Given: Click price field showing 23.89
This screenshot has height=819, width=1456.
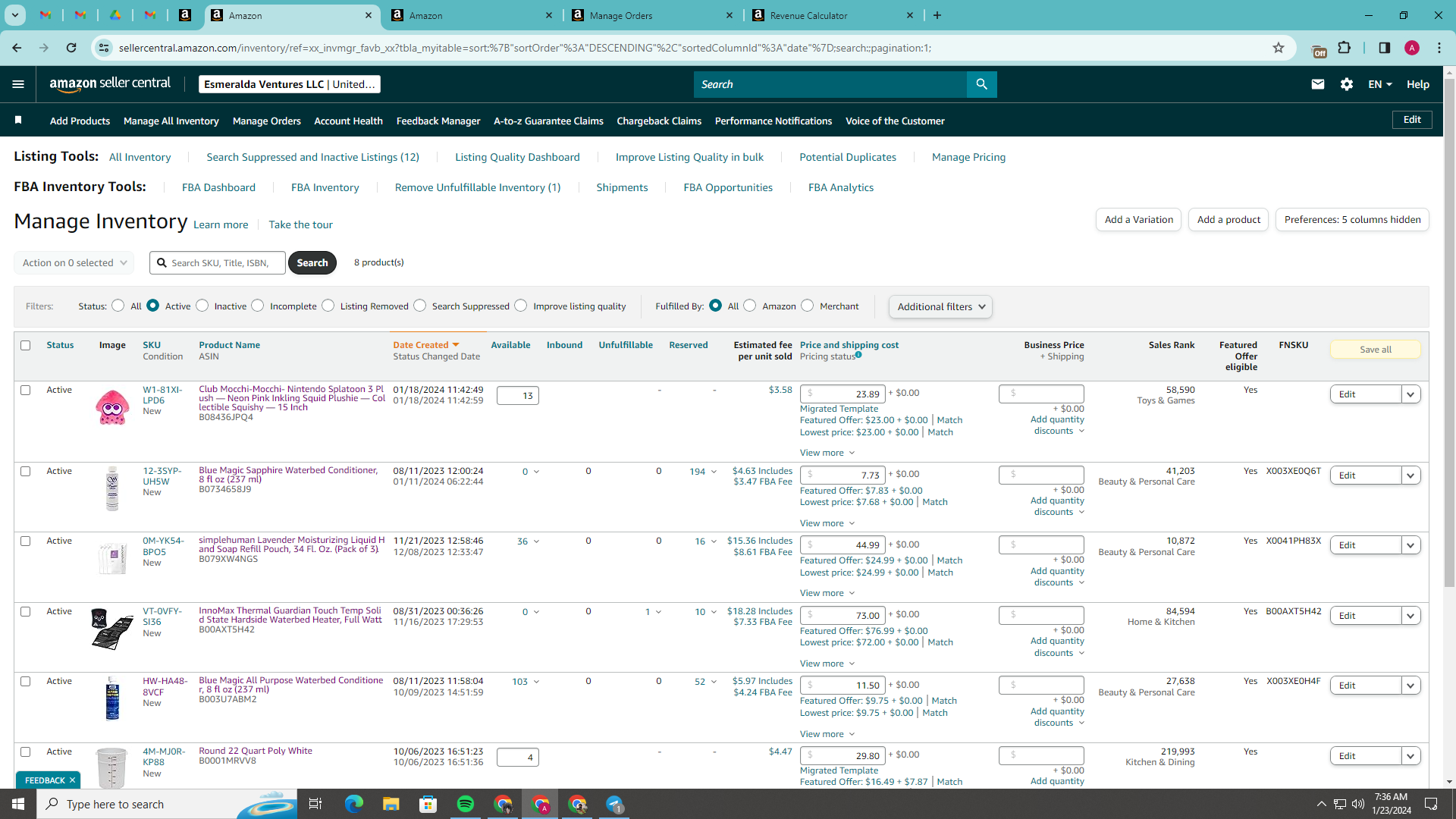Looking at the screenshot, I should click(843, 394).
